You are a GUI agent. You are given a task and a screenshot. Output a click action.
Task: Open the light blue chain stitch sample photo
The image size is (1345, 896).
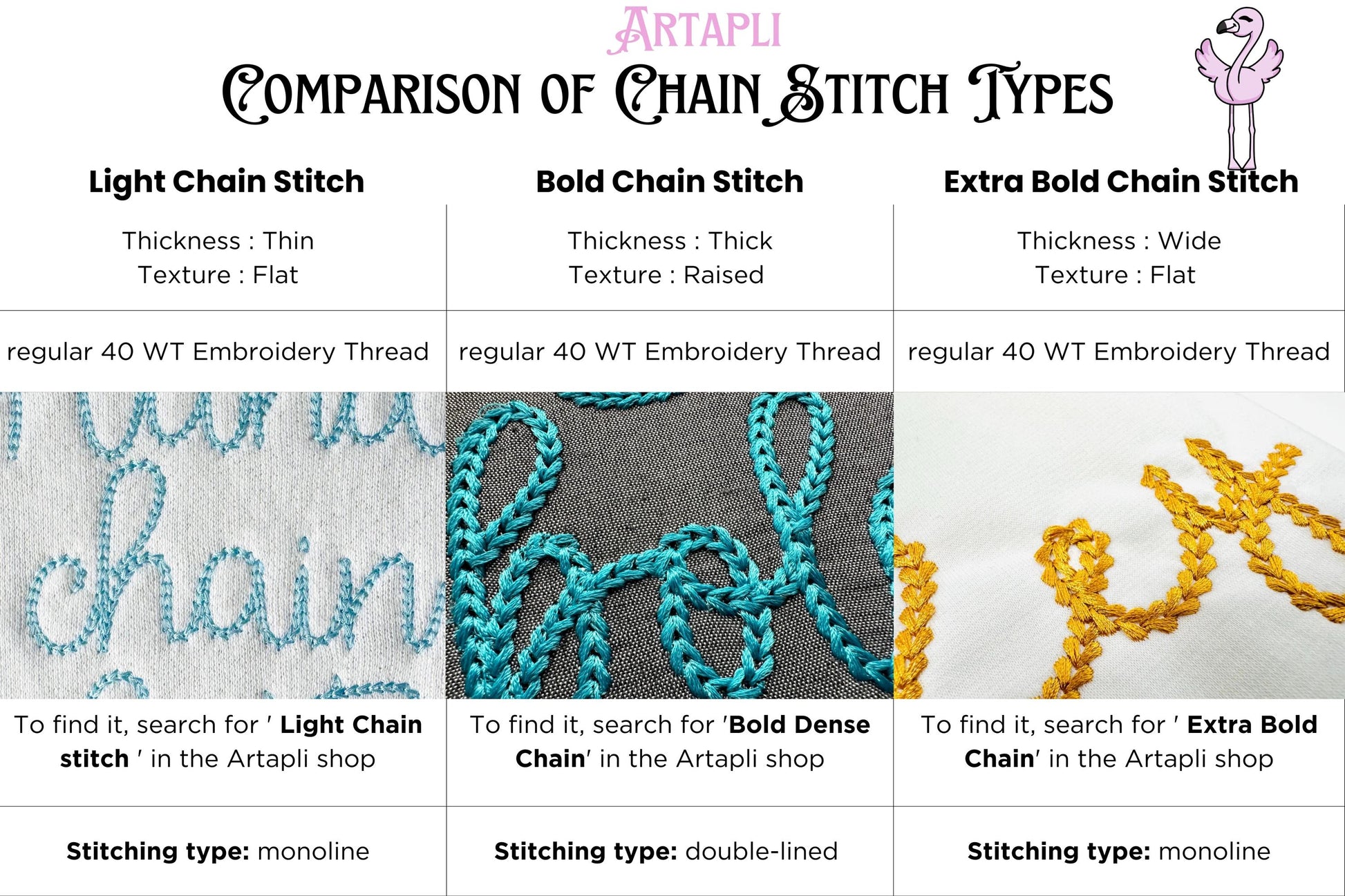point(223,545)
